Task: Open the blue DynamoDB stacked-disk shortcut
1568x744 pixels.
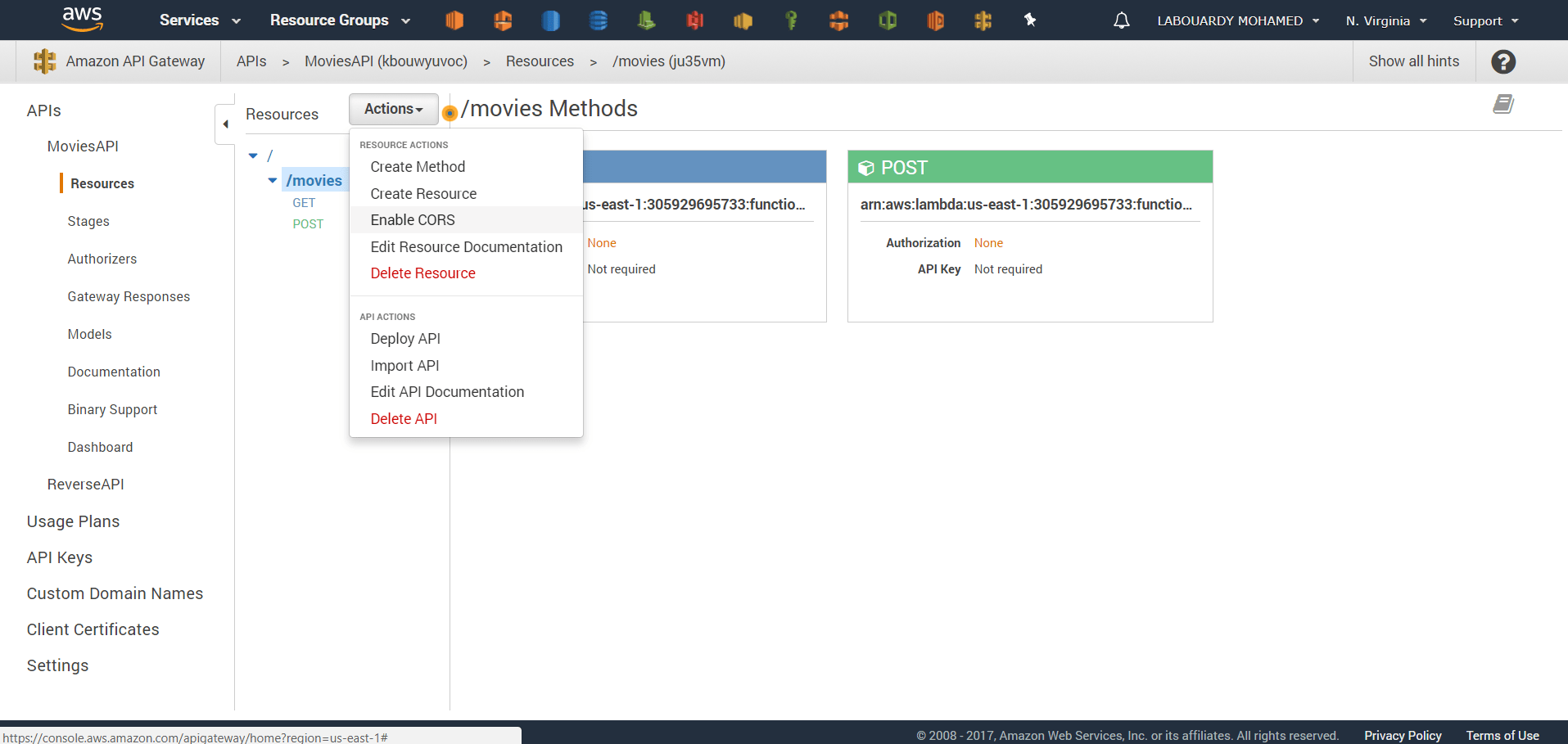Action: point(599,20)
